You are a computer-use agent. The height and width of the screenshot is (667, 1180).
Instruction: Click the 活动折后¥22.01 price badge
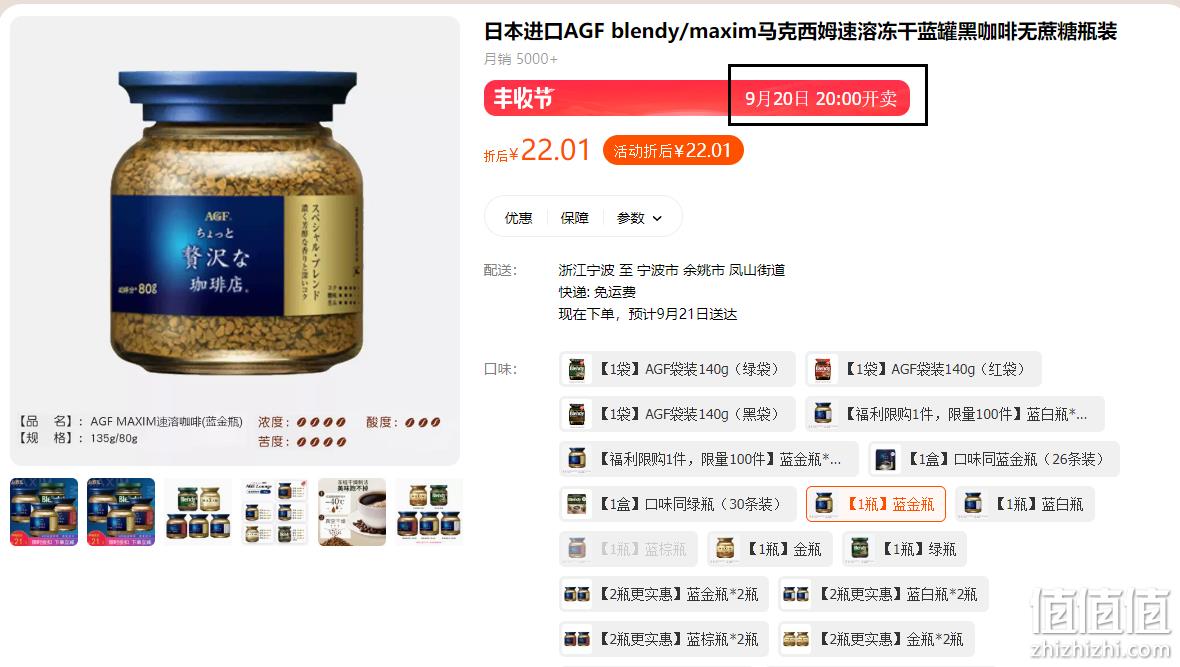tap(673, 151)
